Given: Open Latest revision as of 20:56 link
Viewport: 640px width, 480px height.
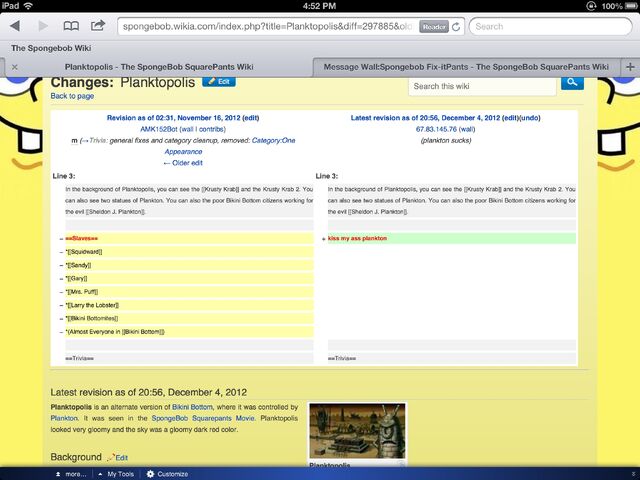Looking at the screenshot, I should point(425,118).
